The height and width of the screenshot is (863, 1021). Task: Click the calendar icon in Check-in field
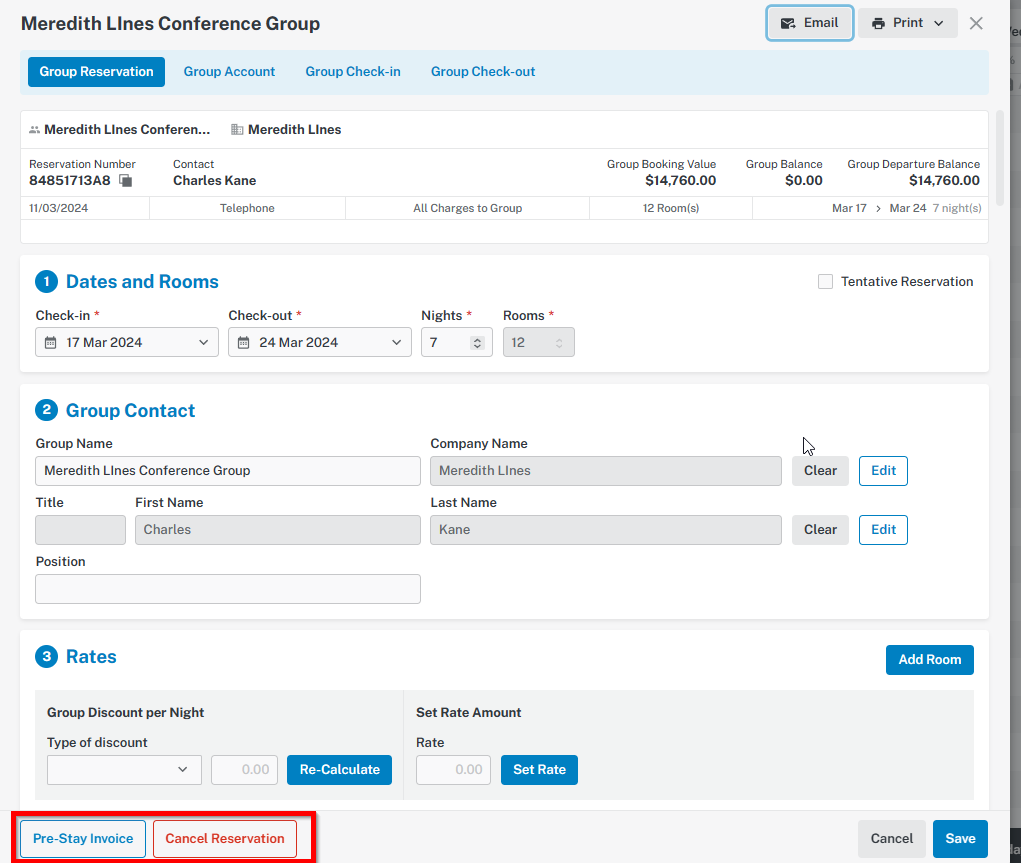coord(50,343)
